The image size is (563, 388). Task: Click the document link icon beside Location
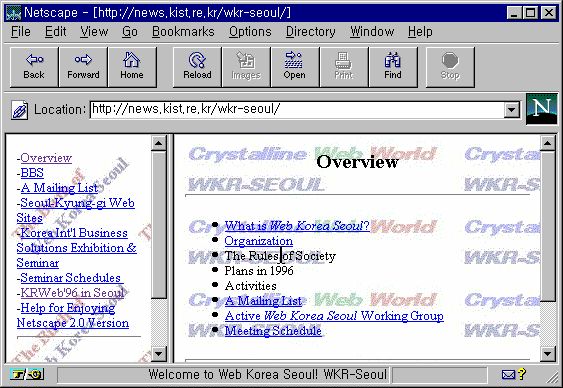(19, 110)
